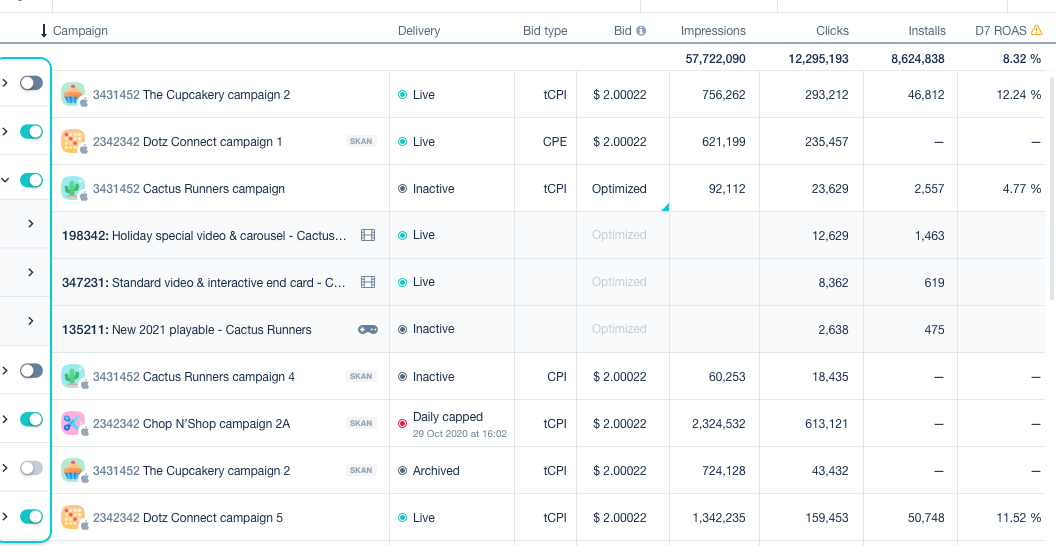
Task: Click the Dotz Connect campaign 1 app icon
Action: [x=73, y=141]
